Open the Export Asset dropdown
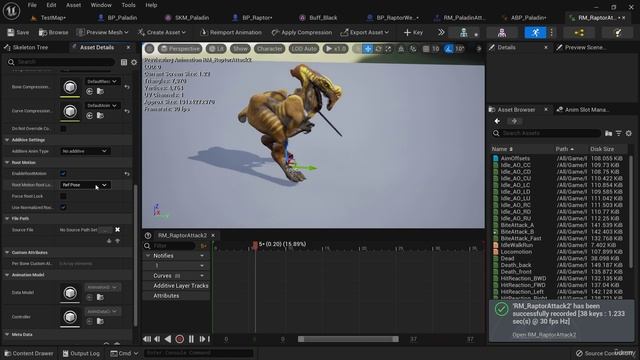Screen dimensions: 640x360 click(364, 32)
